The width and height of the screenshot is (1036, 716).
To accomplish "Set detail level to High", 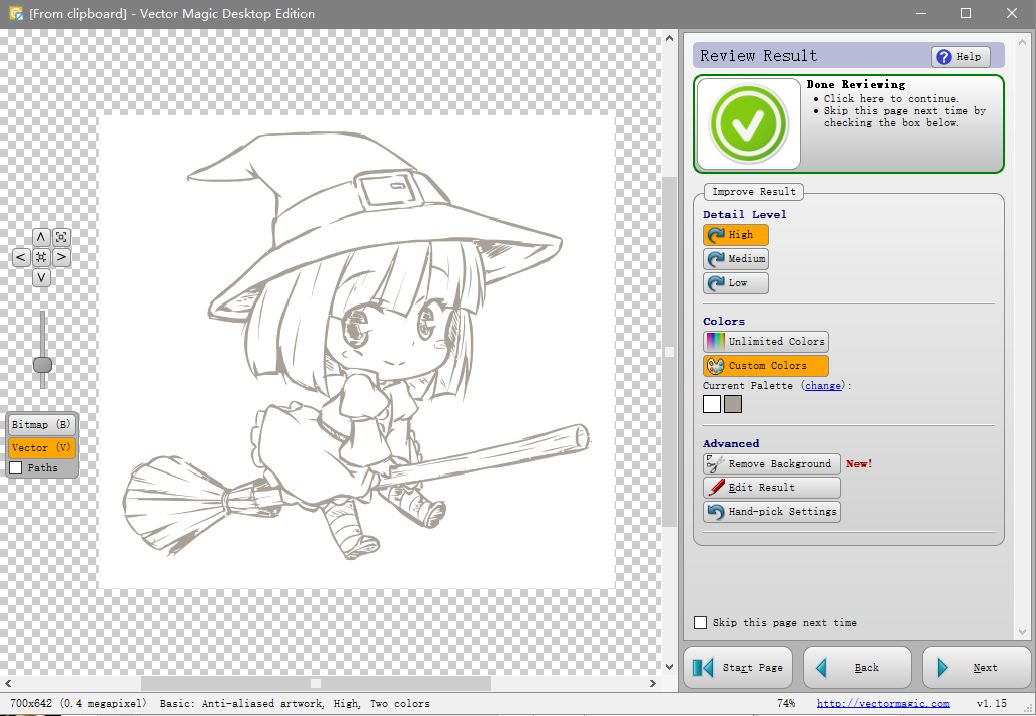I will click(736, 234).
